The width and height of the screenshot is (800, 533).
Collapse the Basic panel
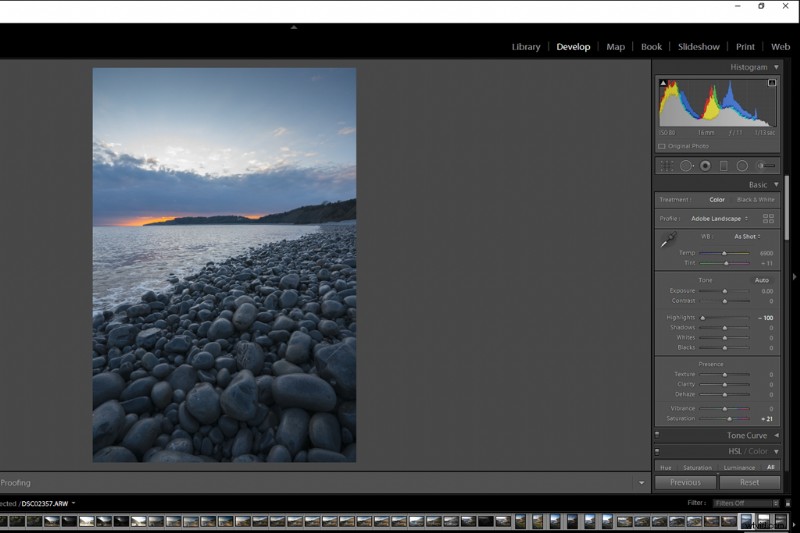click(777, 185)
